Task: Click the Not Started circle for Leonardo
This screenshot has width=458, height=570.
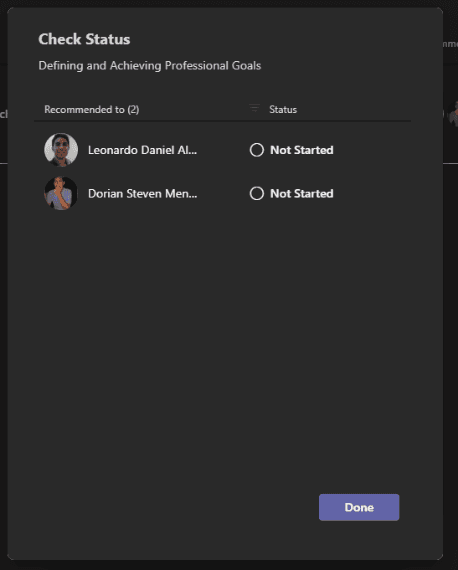Action: coord(257,150)
